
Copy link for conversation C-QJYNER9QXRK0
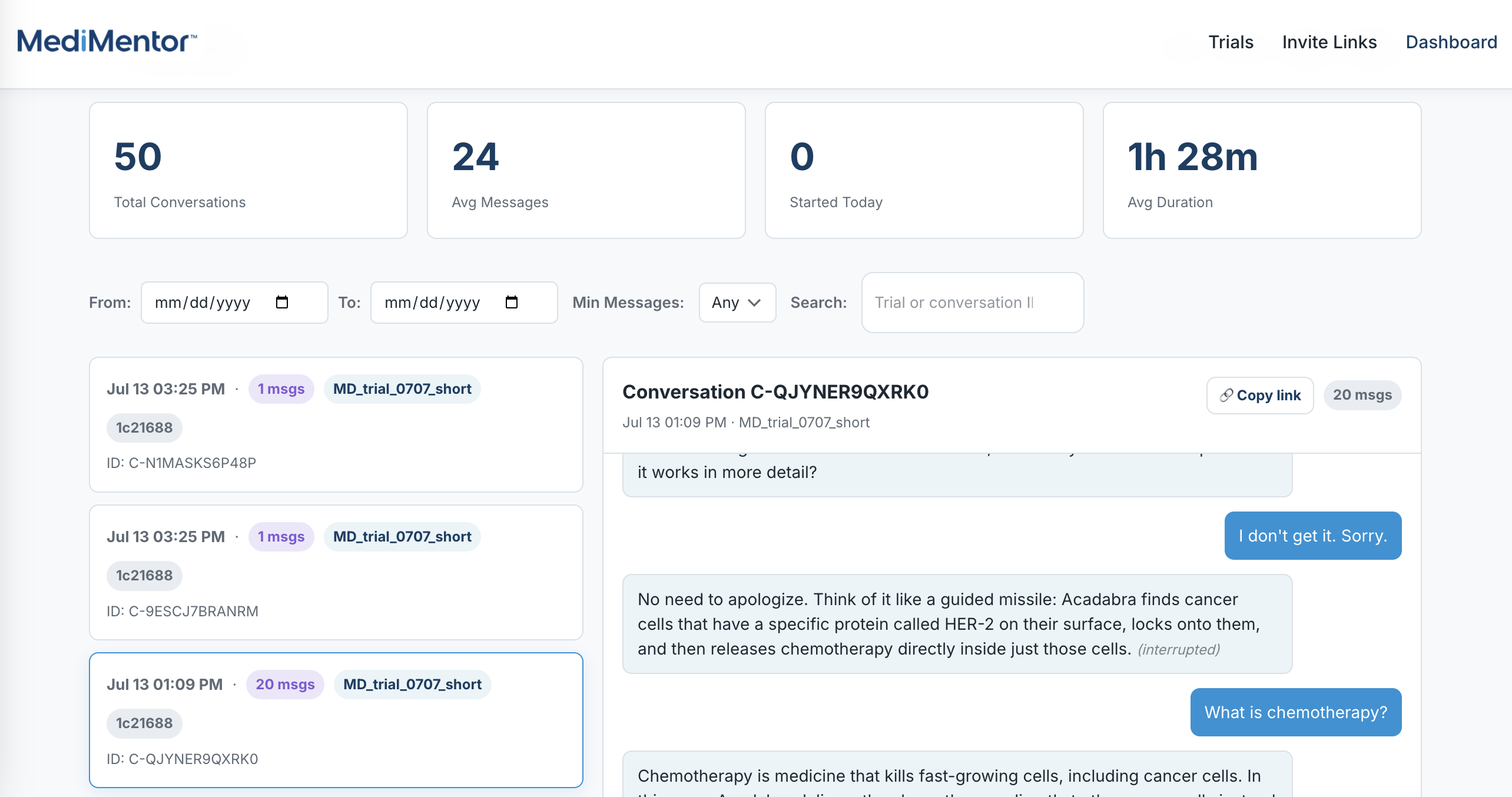(x=1260, y=395)
